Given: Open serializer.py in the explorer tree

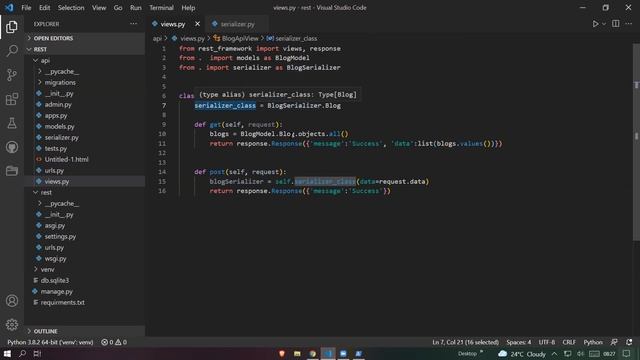Looking at the screenshot, I should pos(85,137).
